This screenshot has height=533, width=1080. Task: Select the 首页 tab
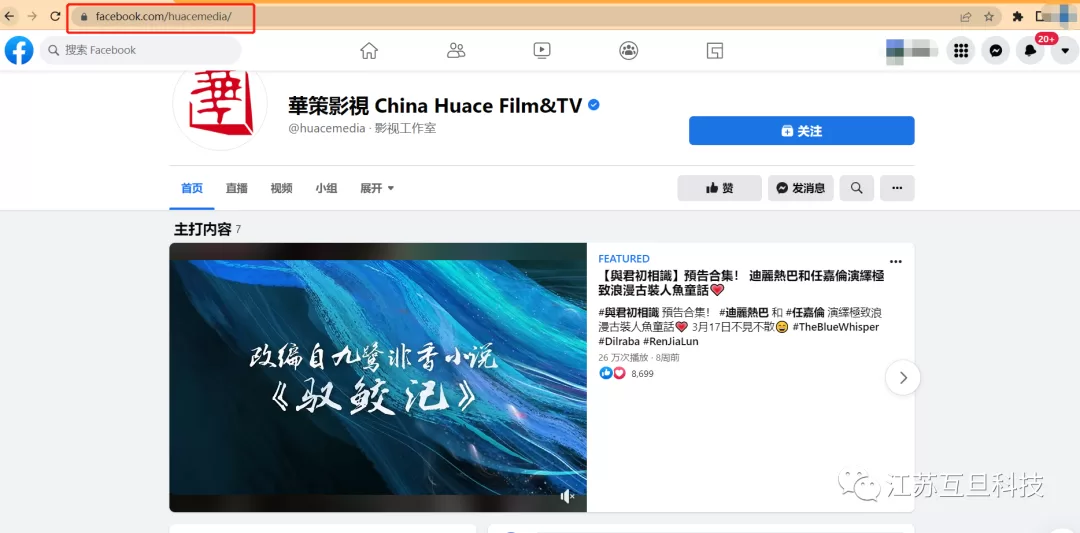click(x=192, y=188)
